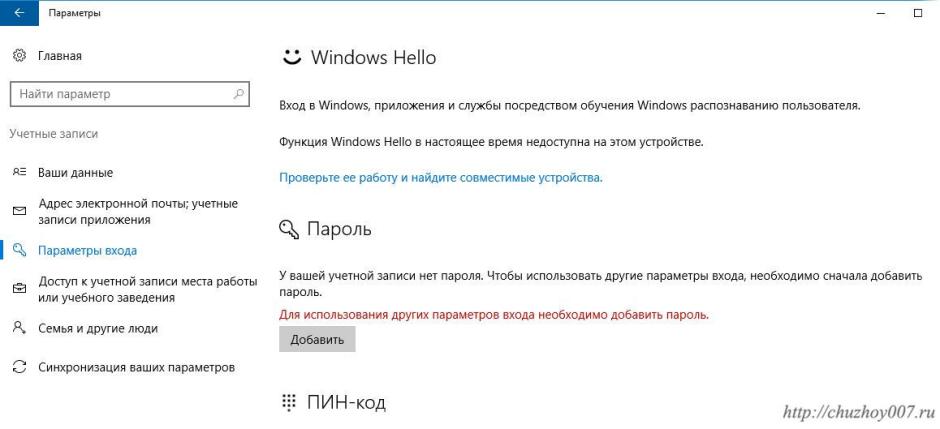Click the email envelope icon
Image resolution: width=940 pixels, height=429 pixels.
tap(18, 211)
